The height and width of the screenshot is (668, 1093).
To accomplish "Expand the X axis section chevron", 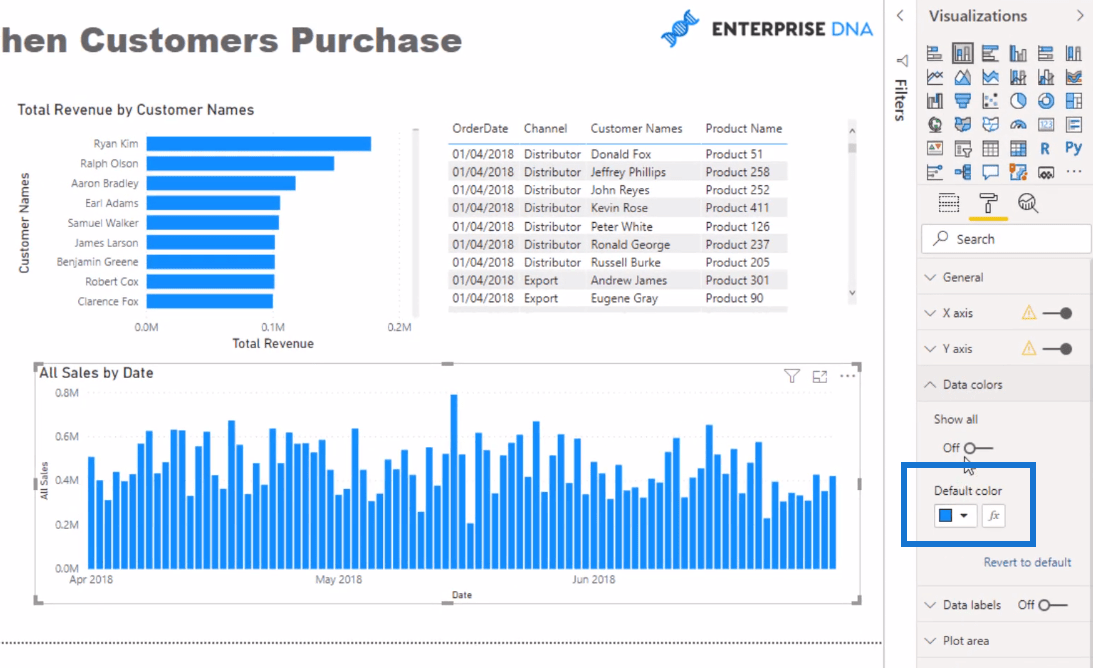I will coord(930,313).
